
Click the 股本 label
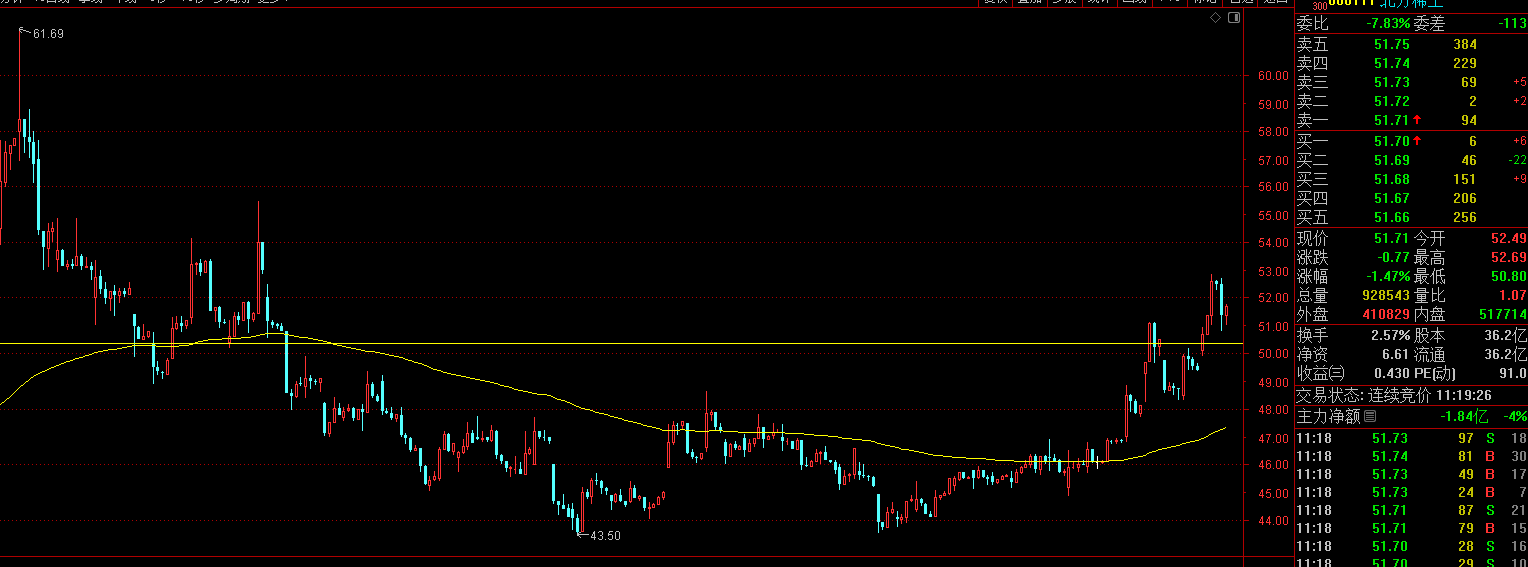[x=1430, y=335]
